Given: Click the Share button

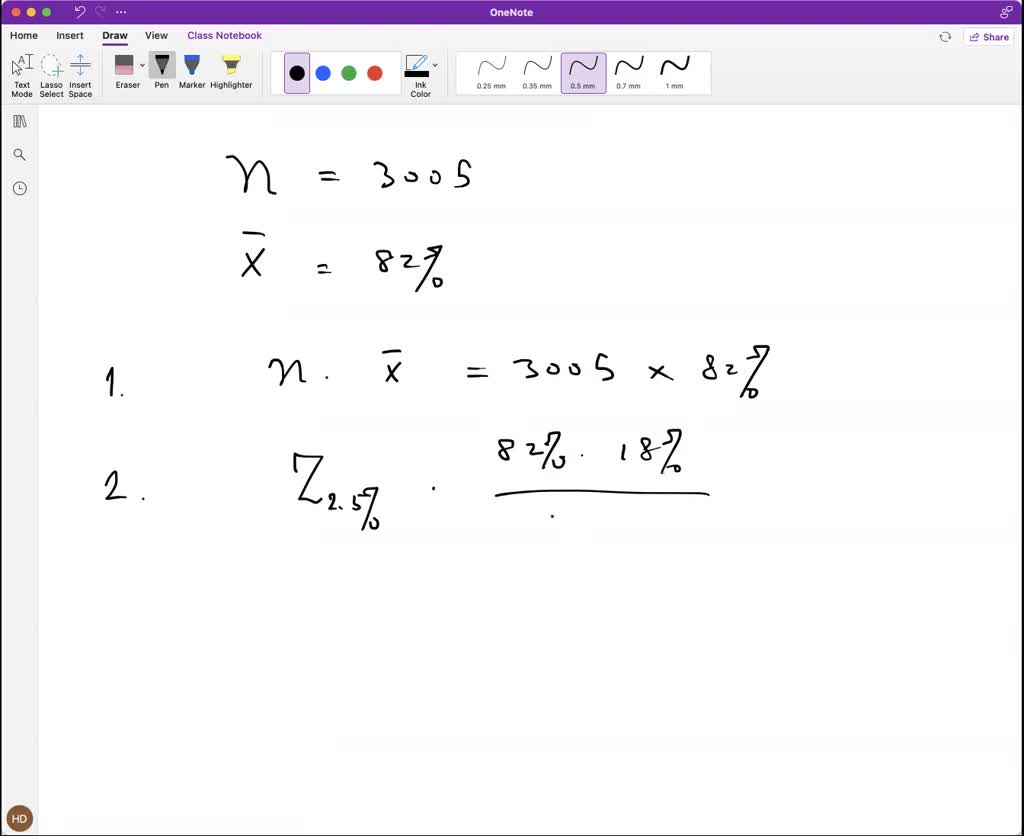Looking at the screenshot, I should pos(989,37).
